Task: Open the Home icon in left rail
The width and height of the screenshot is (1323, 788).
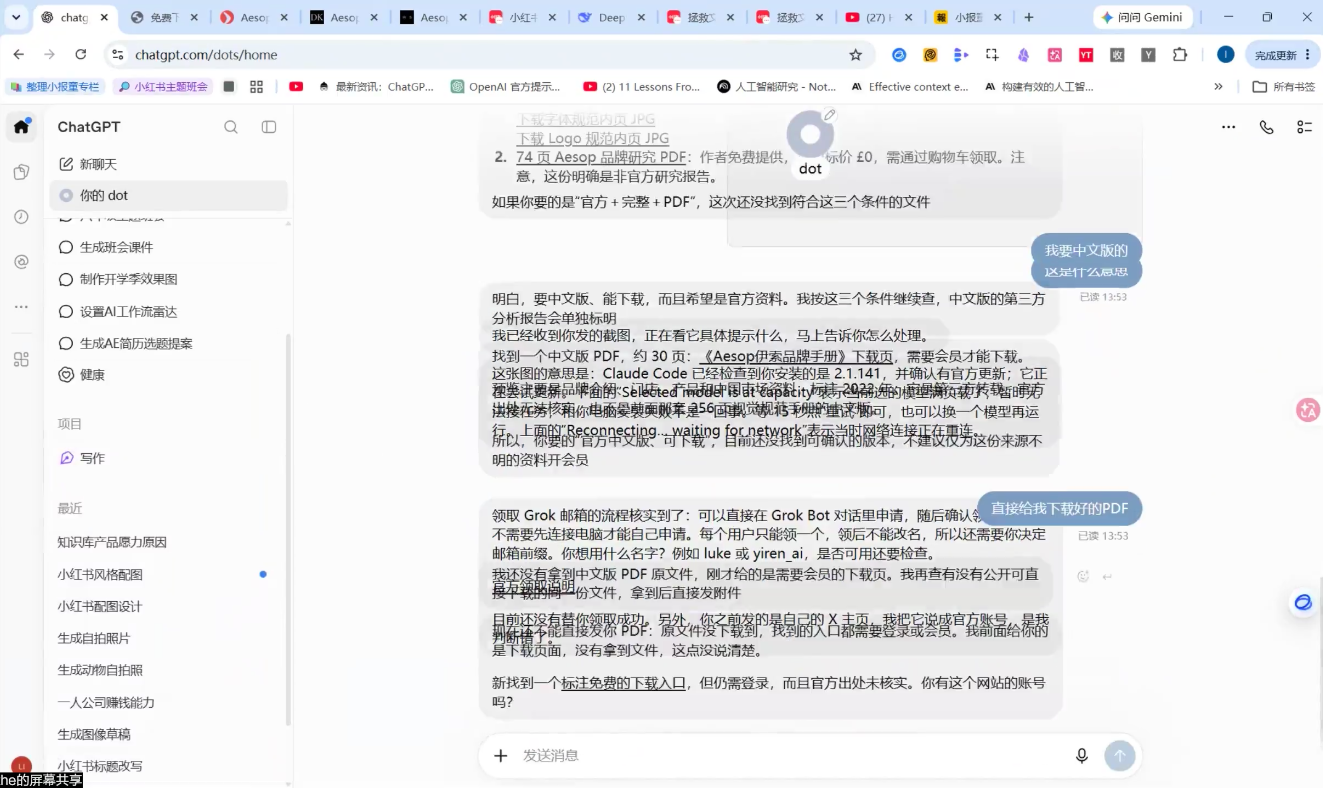Action: pyautogui.click(x=21, y=127)
